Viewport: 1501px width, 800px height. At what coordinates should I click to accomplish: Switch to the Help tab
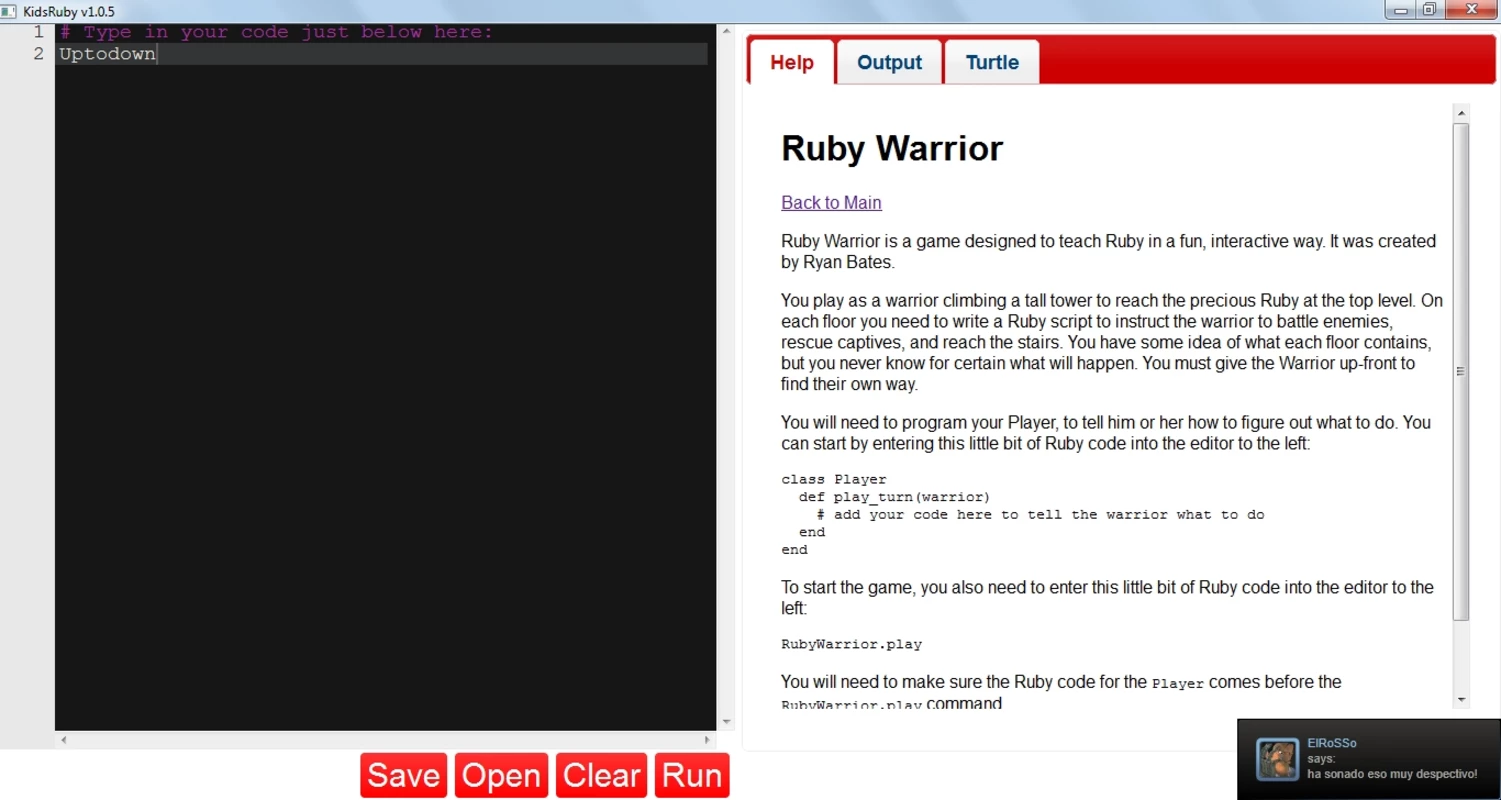tap(791, 62)
